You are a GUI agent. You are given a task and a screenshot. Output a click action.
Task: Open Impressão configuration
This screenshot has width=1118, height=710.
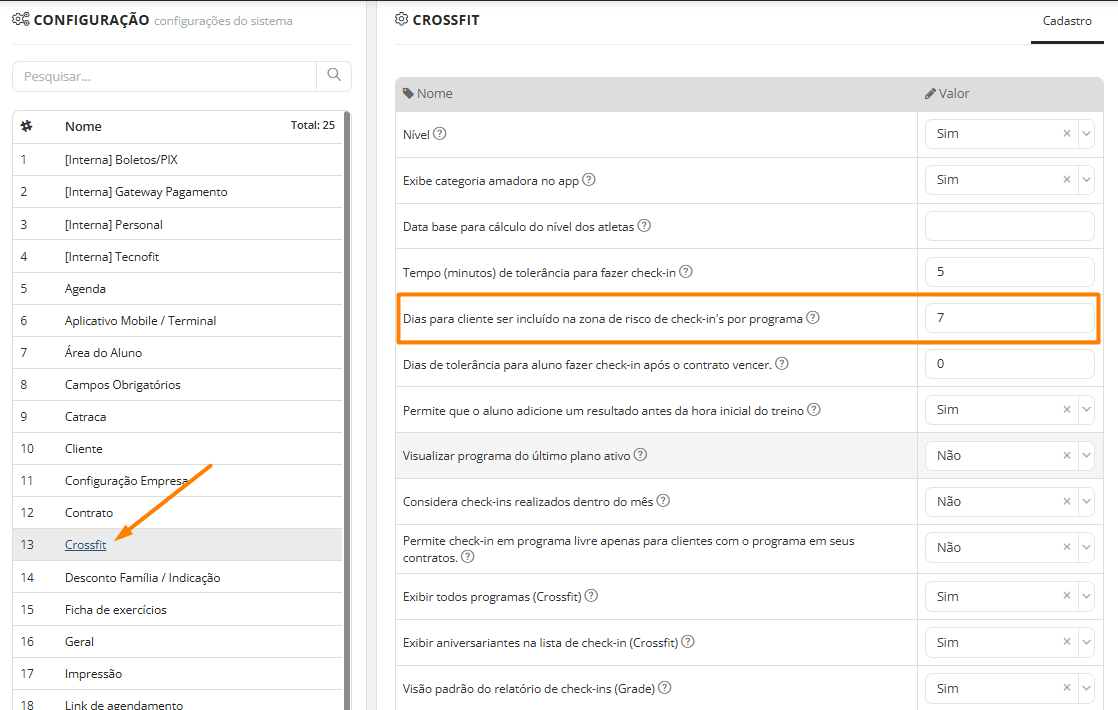(178, 674)
